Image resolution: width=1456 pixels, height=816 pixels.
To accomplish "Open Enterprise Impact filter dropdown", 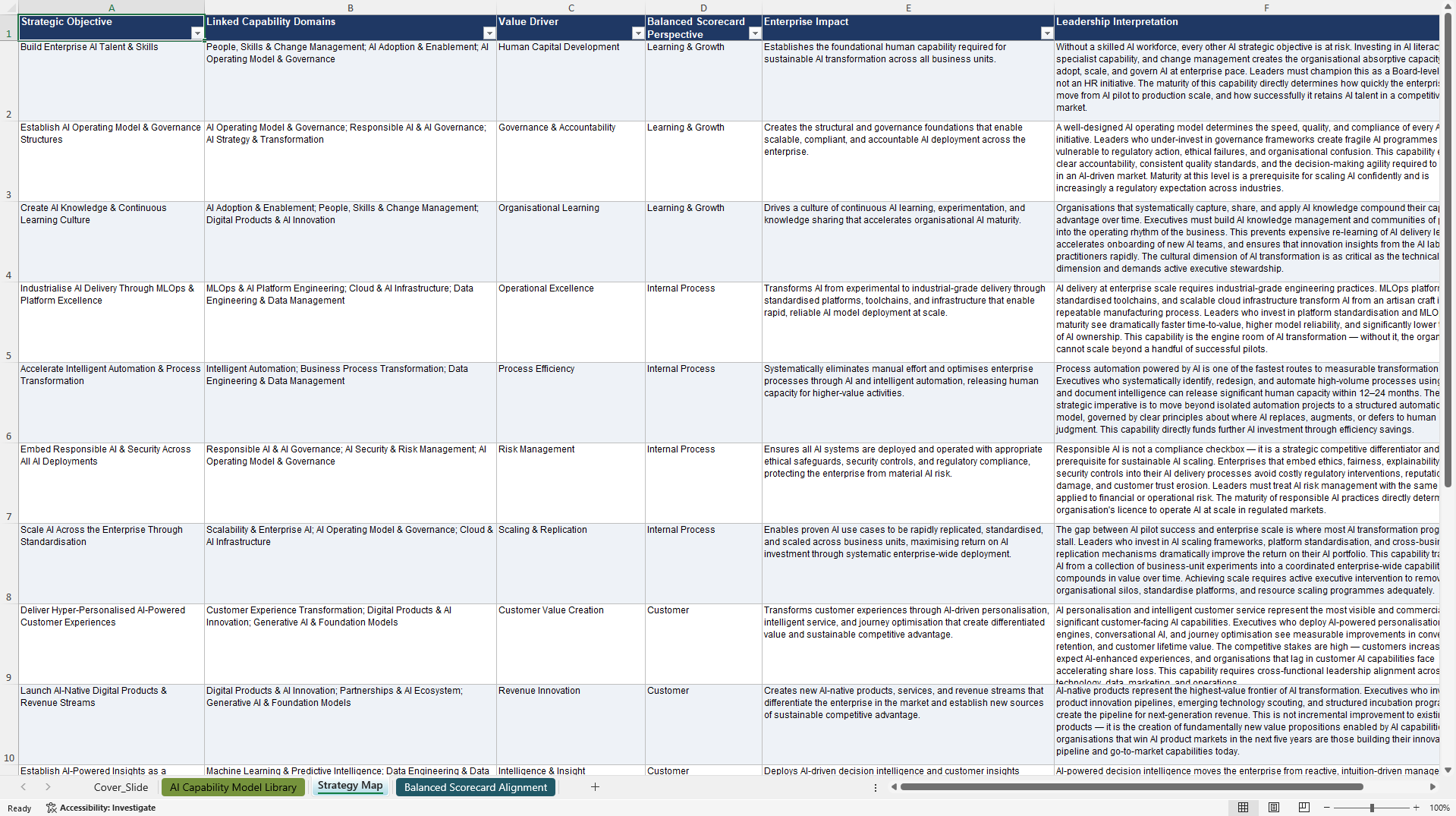I will pos(1047,33).
